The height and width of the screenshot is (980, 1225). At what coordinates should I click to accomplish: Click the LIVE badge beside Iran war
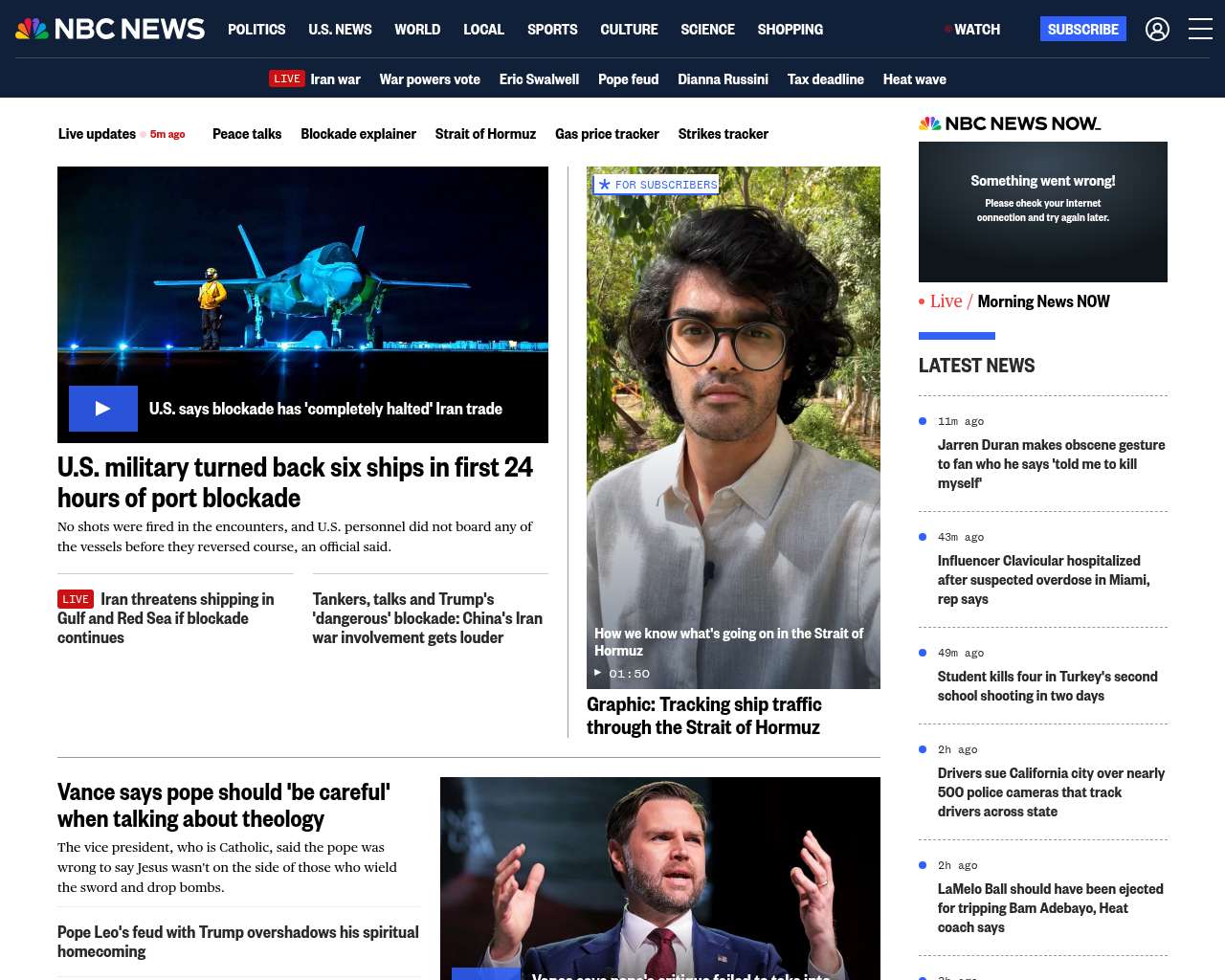click(x=287, y=78)
